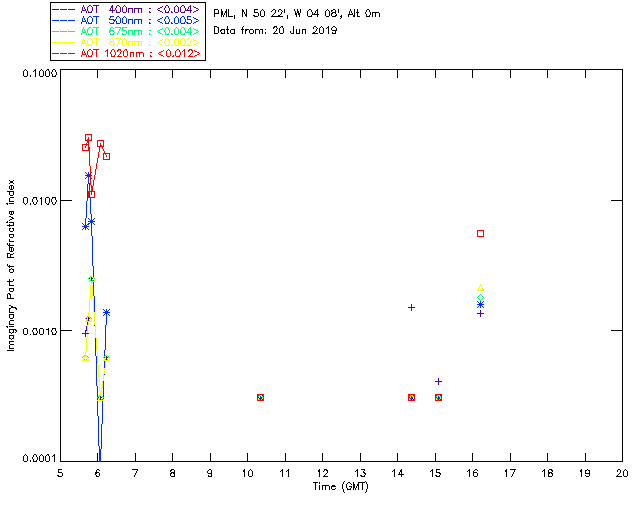Select the highest blue asterisk marker near 6 GMT

point(88,176)
